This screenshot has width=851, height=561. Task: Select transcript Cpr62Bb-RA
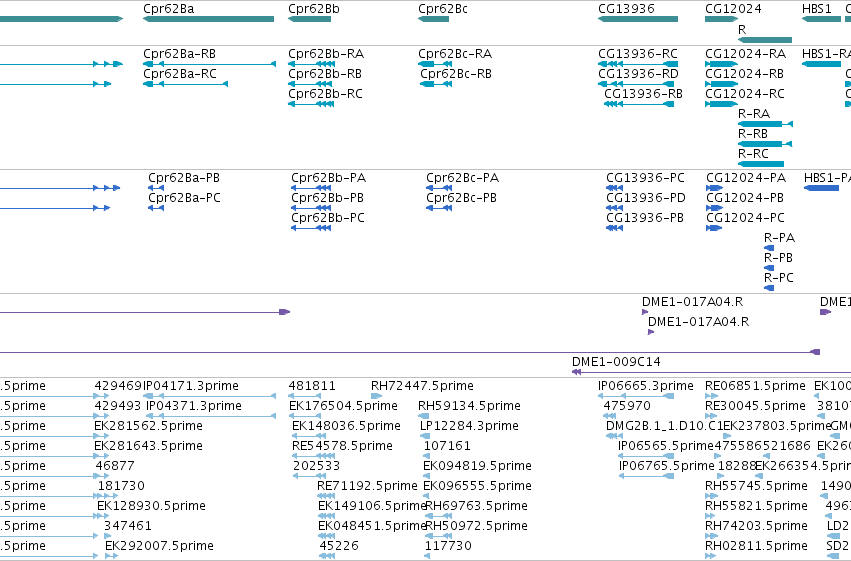[311, 64]
